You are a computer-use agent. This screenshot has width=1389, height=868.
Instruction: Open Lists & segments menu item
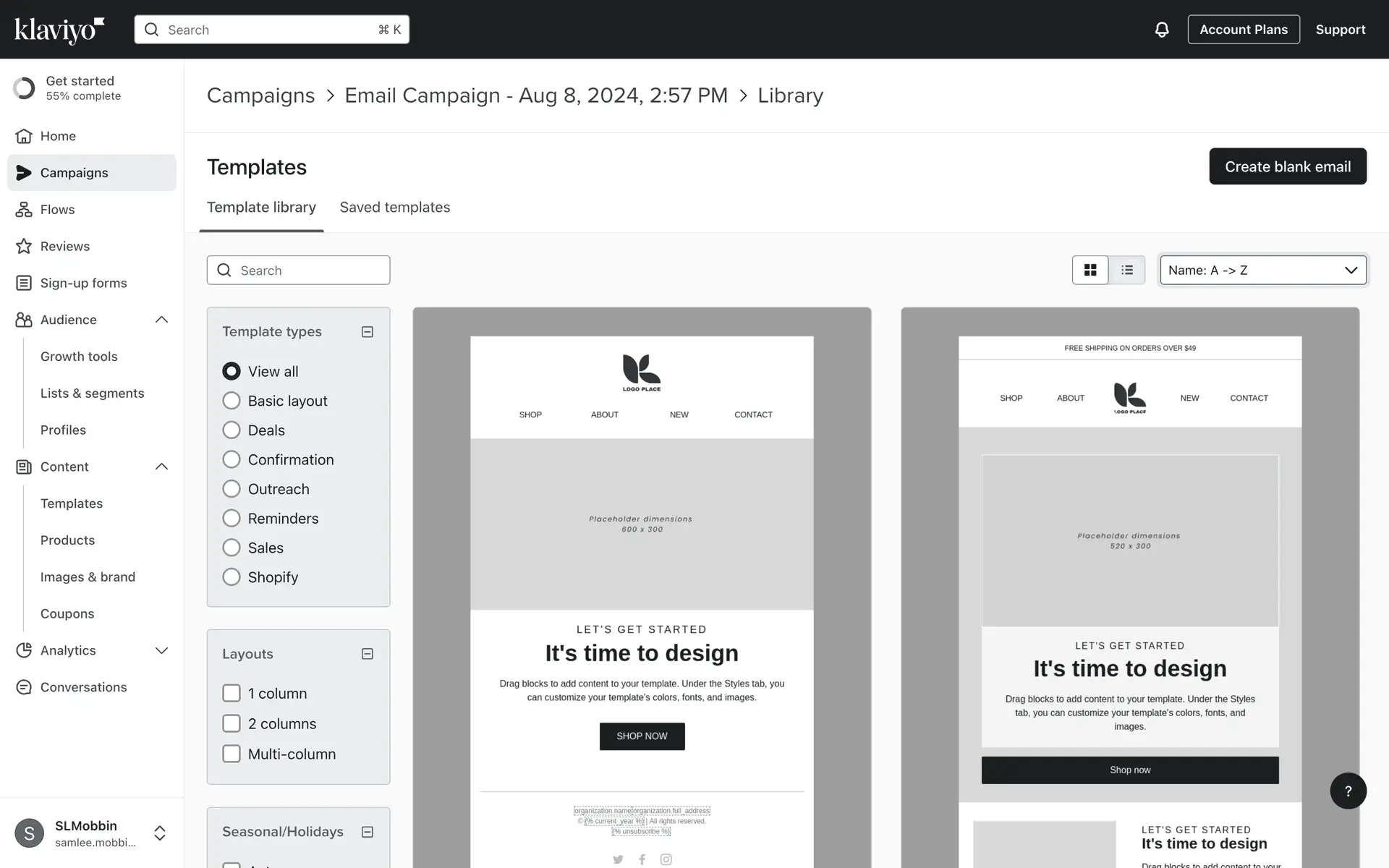coord(92,393)
